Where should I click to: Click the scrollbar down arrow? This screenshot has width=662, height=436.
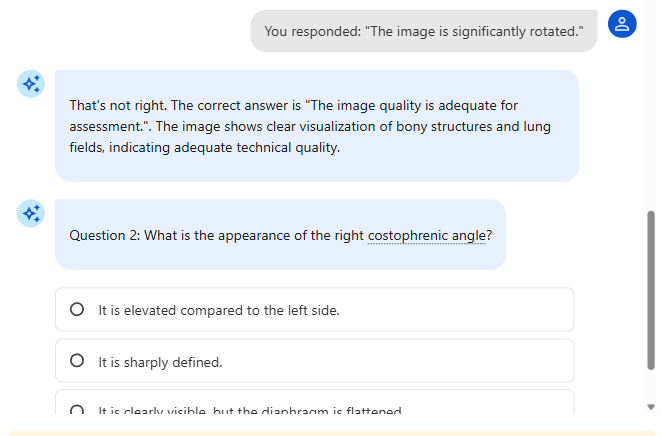point(651,407)
